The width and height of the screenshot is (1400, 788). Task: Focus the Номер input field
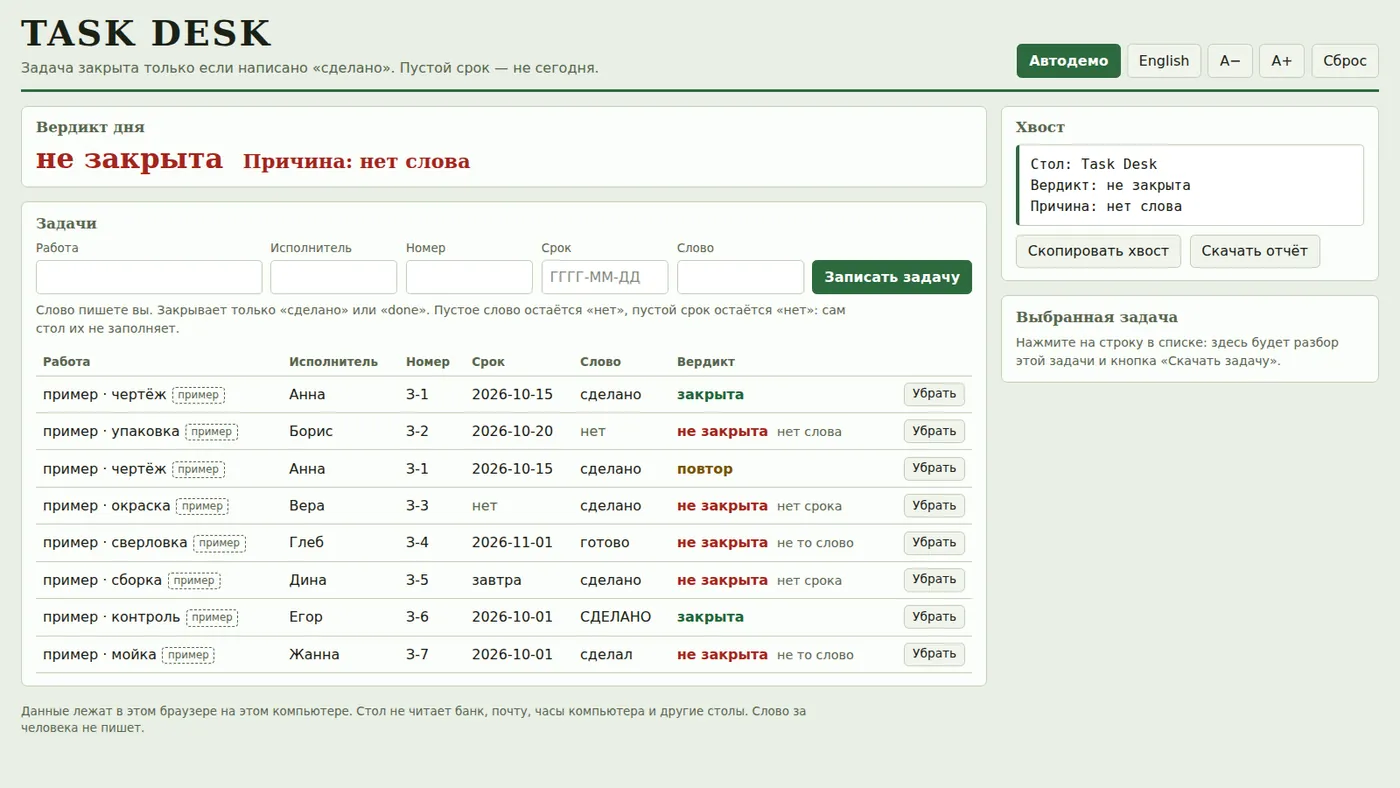pyautogui.click(x=469, y=277)
